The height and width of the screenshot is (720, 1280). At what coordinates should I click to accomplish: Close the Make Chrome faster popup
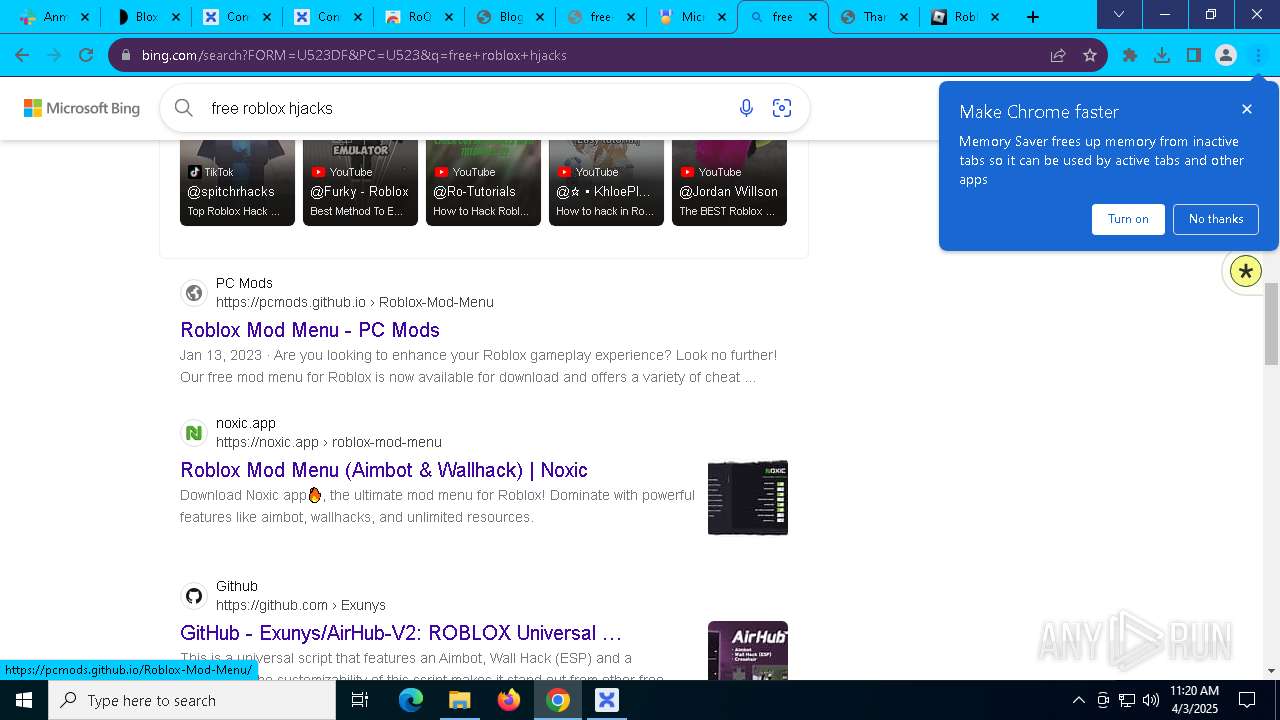(x=1247, y=109)
